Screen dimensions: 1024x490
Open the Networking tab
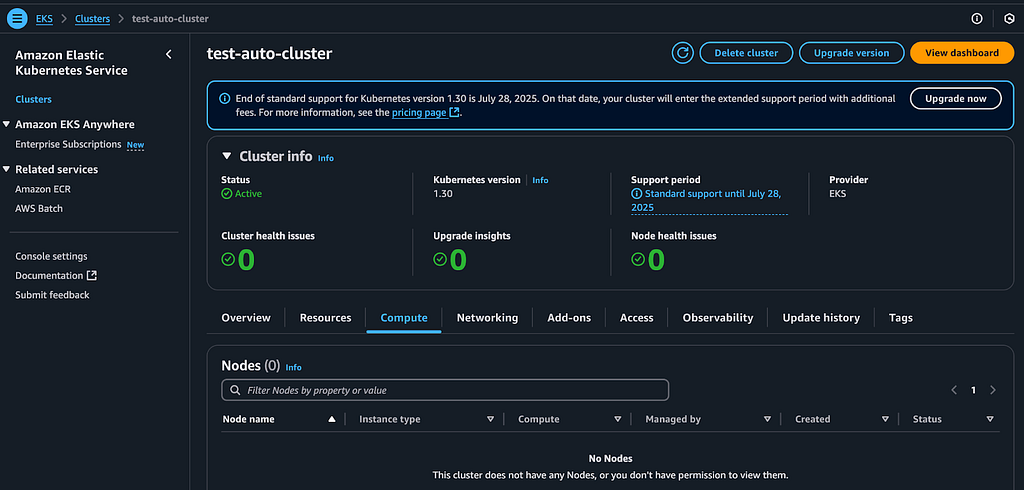click(x=487, y=318)
